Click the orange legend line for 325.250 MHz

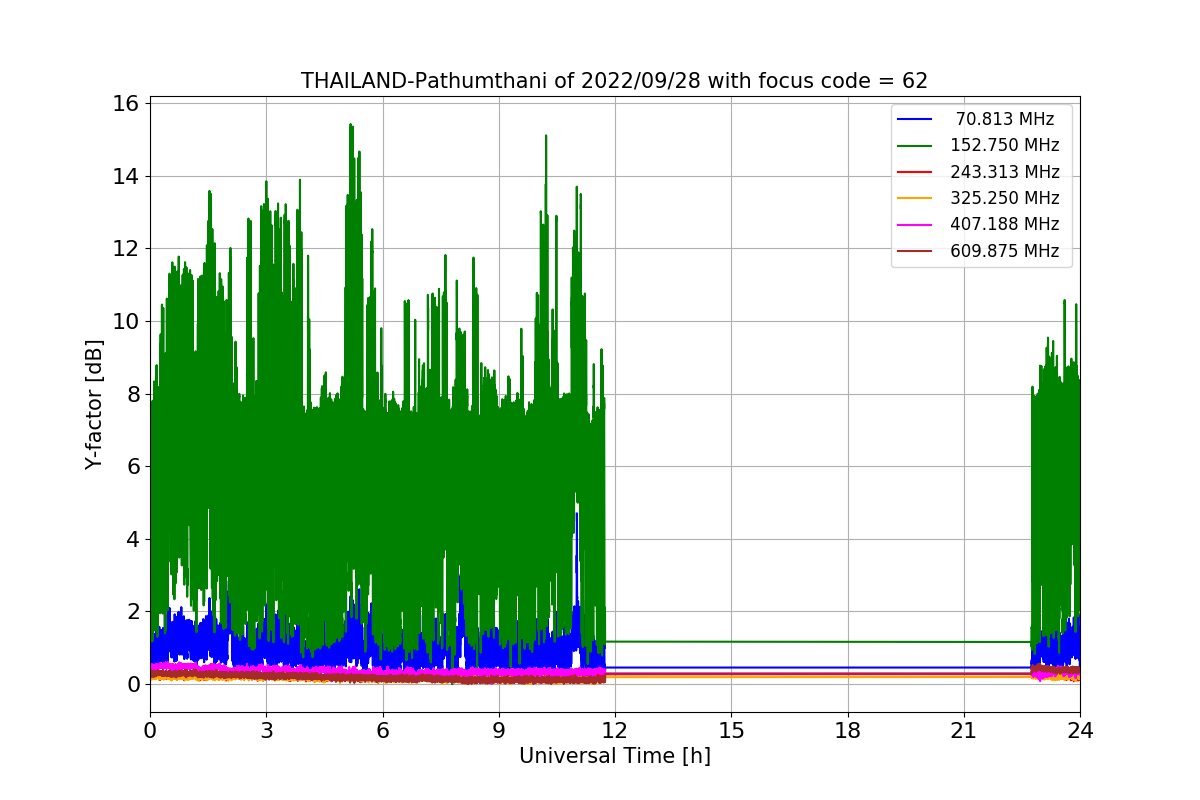pos(915,199)
